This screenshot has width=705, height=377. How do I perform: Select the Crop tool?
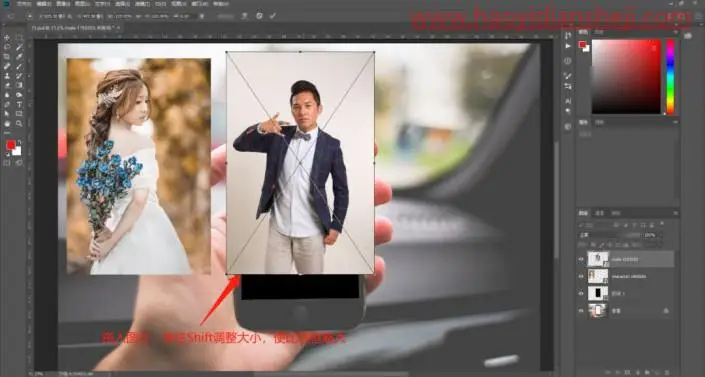pos(7,57)
